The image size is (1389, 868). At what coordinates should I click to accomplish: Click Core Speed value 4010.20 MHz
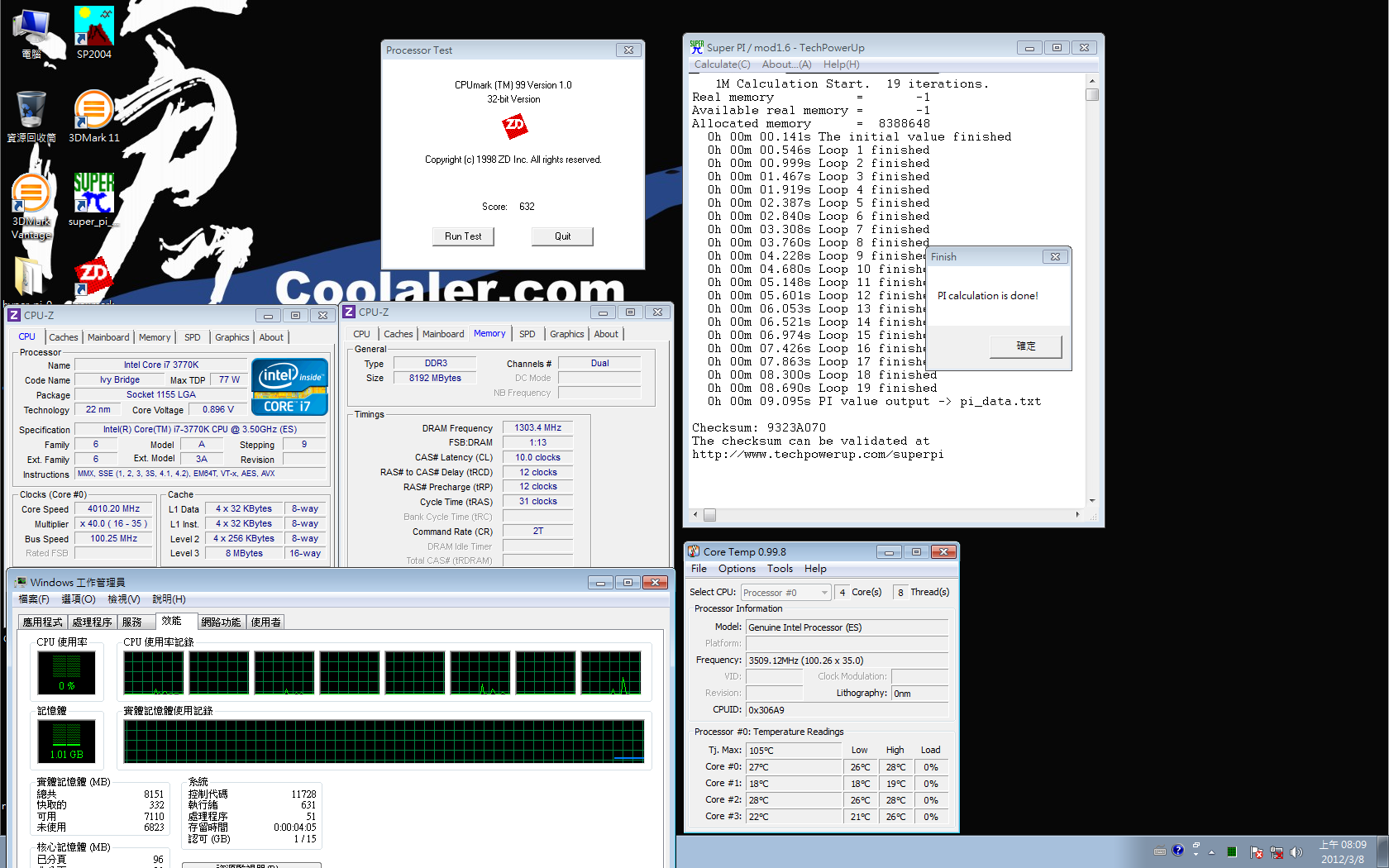[114, 509]
